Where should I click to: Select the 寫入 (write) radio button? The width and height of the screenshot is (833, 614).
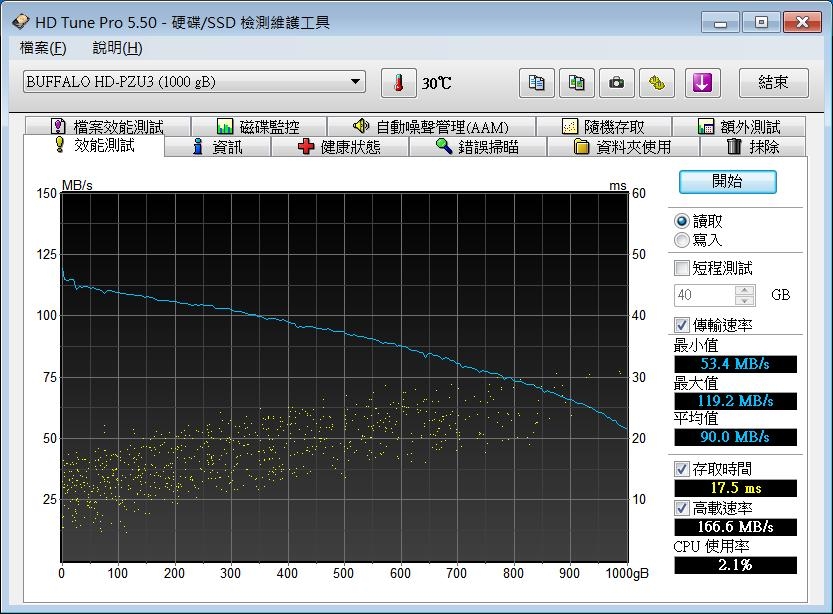682,240
